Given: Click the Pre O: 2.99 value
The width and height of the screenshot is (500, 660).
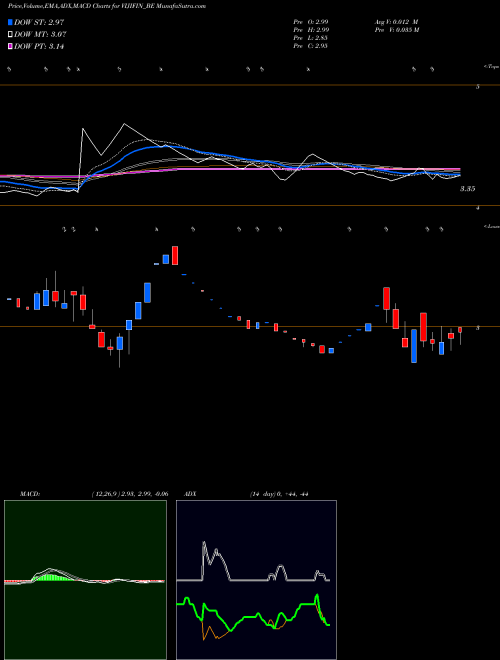Looking at the screenshot, I should pyautogui.click(x=311, y=22).
